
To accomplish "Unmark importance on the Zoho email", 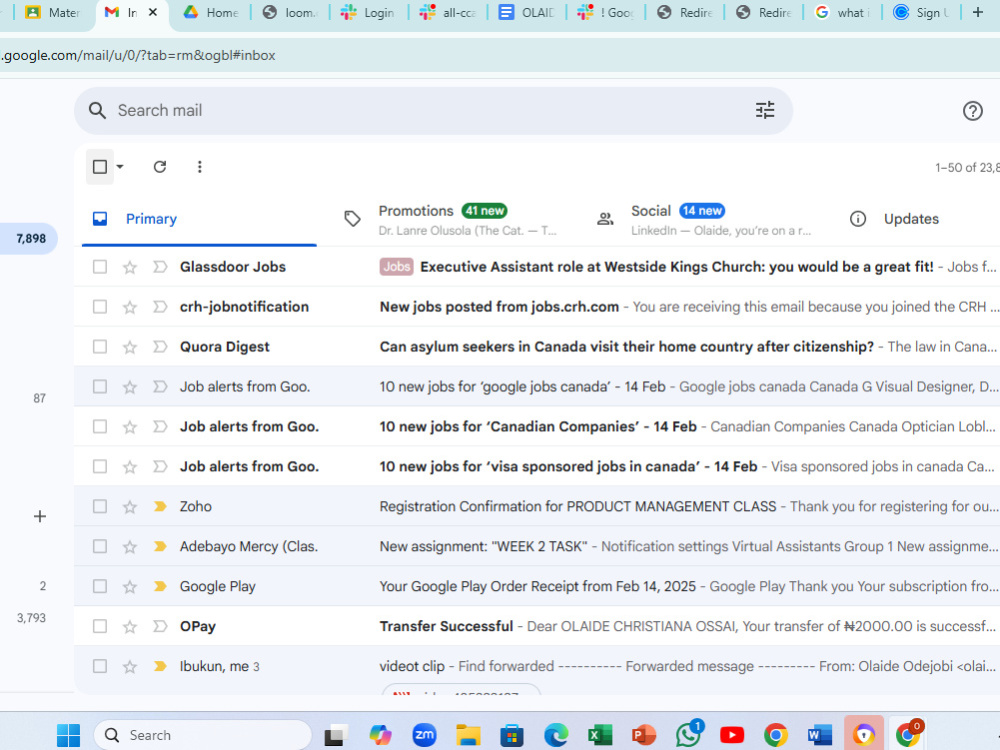I will point(160,506).
